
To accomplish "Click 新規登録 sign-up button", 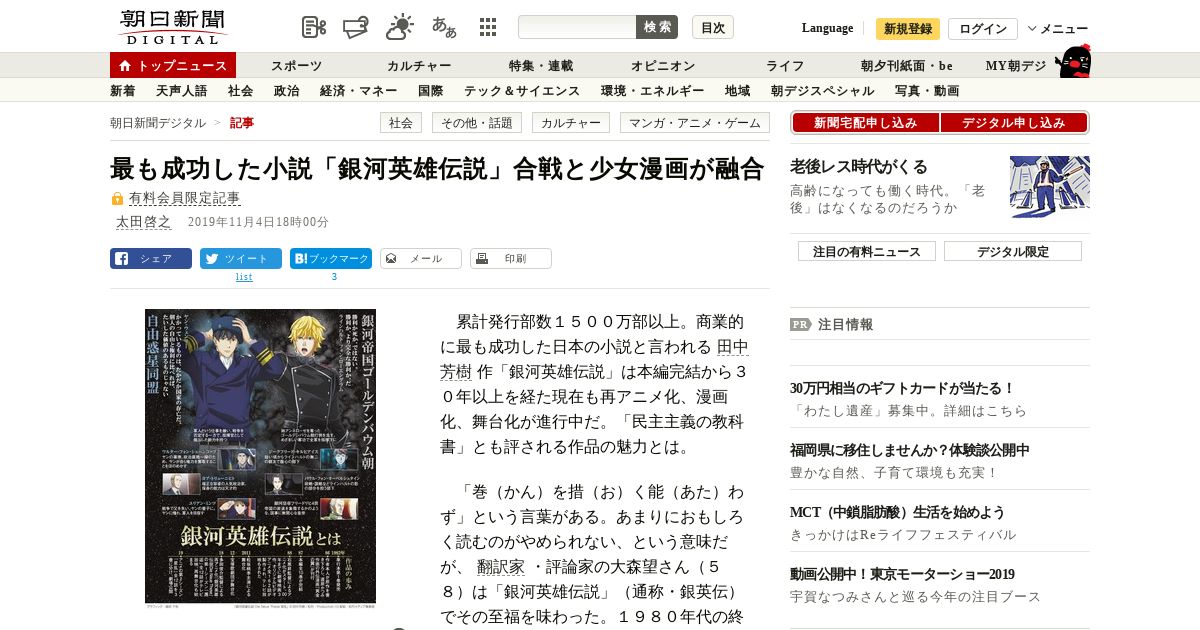I will coord(908,29).
